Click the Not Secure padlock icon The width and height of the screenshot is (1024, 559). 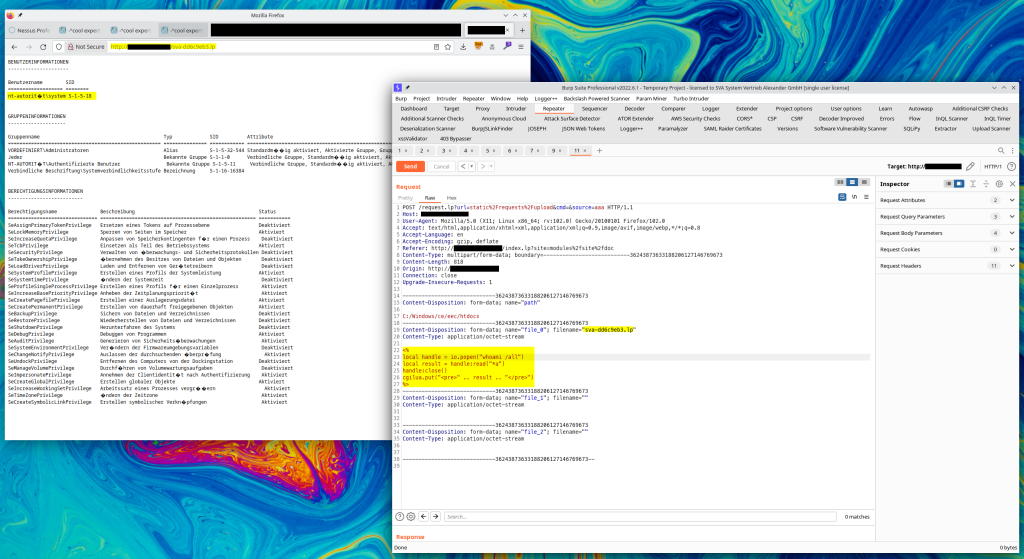coord(71,47)
